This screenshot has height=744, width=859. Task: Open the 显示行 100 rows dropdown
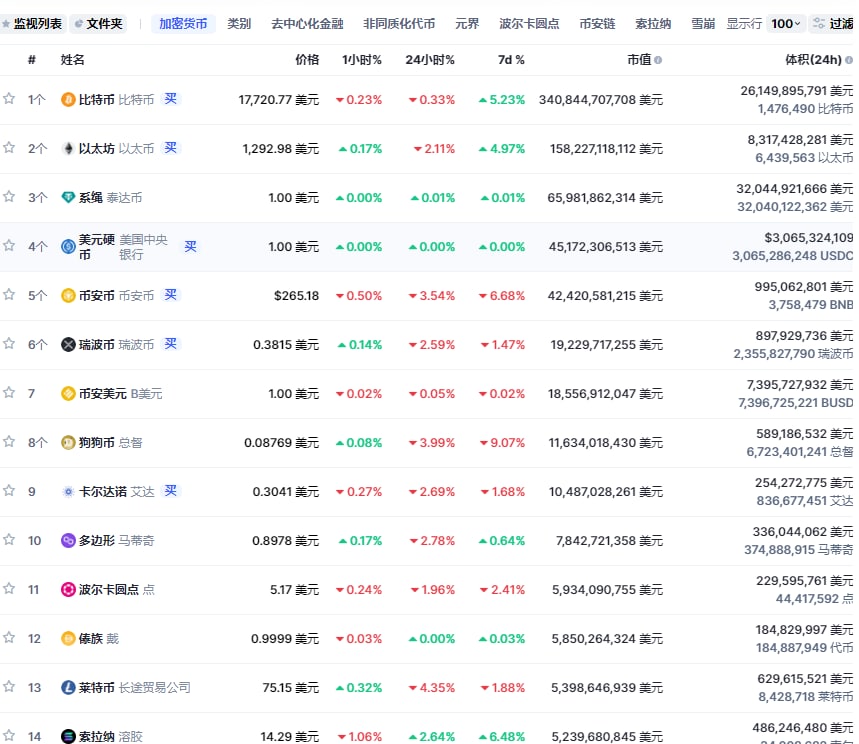pos(786,24)
